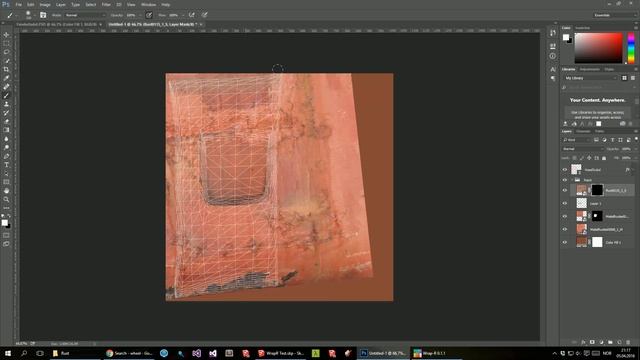Select the History Brush tool
The height and width of the screenshot is (360, 640).
tap(6, 113)
